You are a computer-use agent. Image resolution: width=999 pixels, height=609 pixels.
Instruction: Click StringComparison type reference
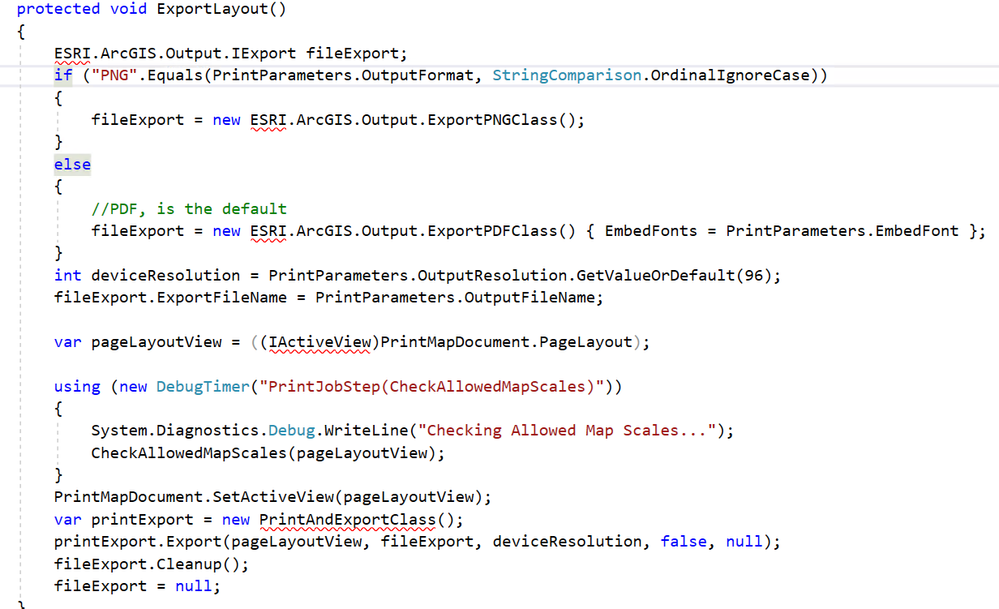pos(566,75)
